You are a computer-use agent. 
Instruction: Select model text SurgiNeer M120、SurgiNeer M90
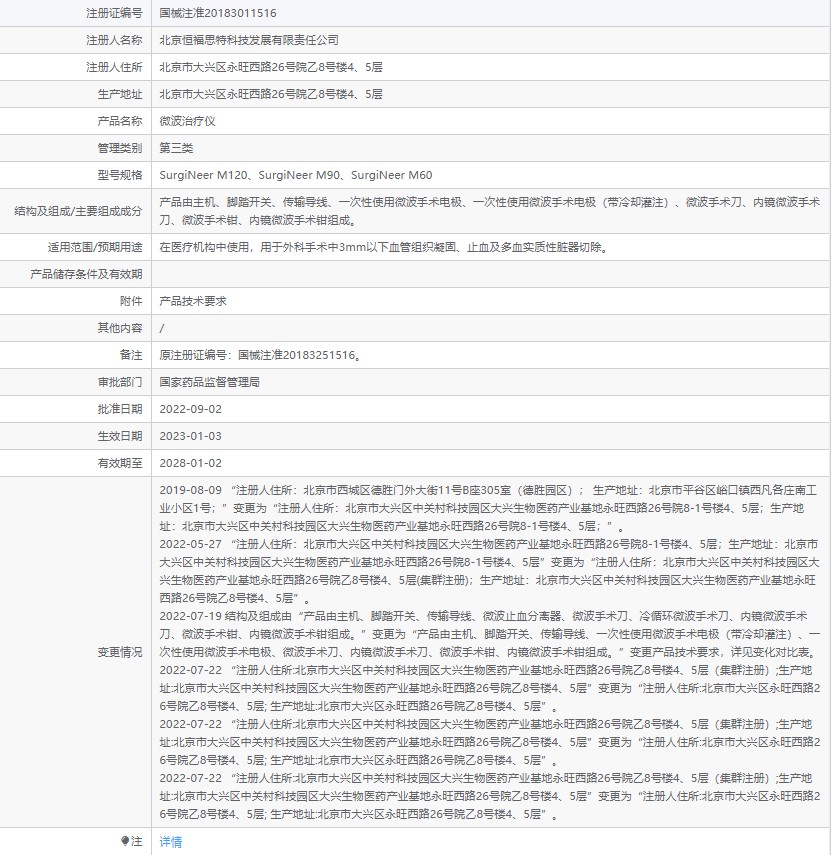[x=249, y=175]
